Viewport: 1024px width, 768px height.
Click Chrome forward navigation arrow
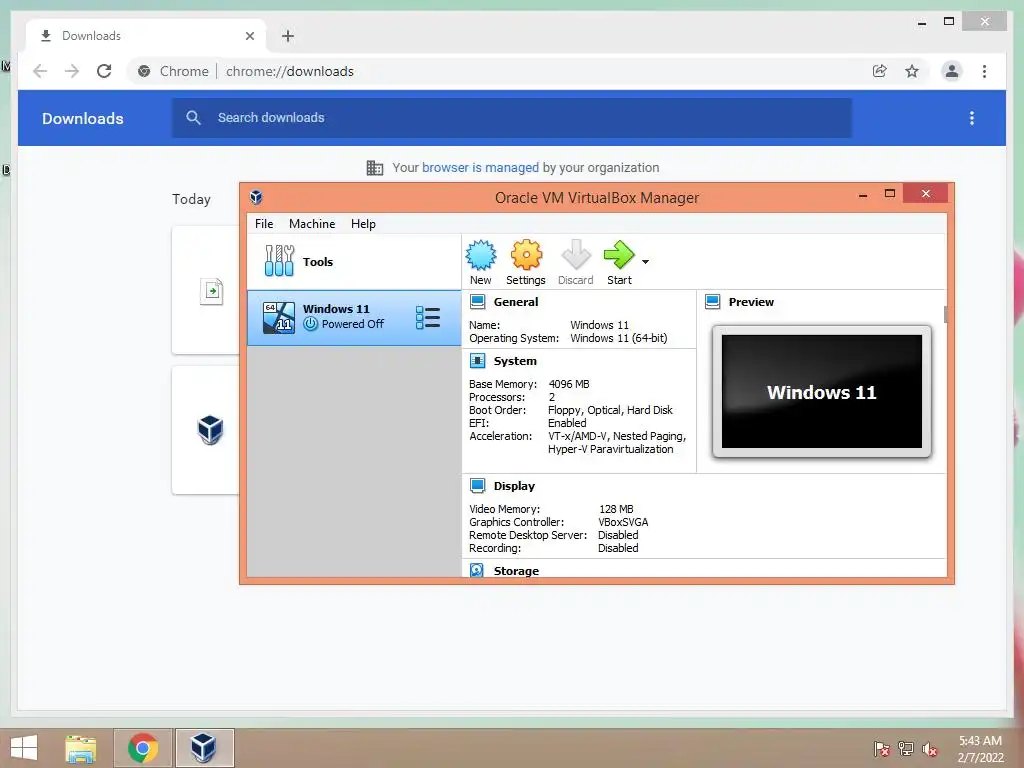click(x=72, y=71)
